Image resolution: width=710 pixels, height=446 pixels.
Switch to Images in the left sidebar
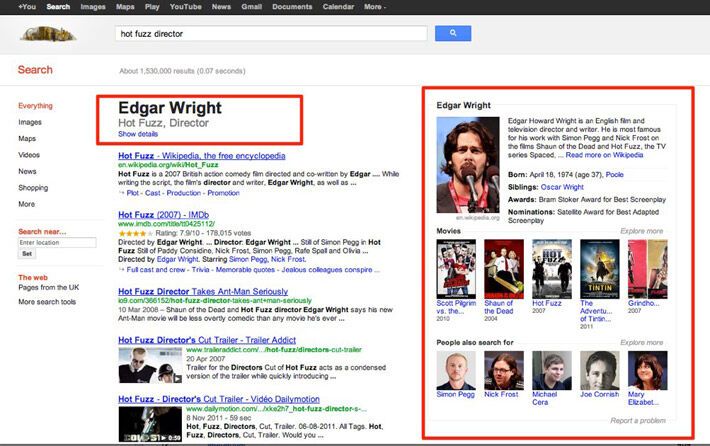click(x=30, y=122)
